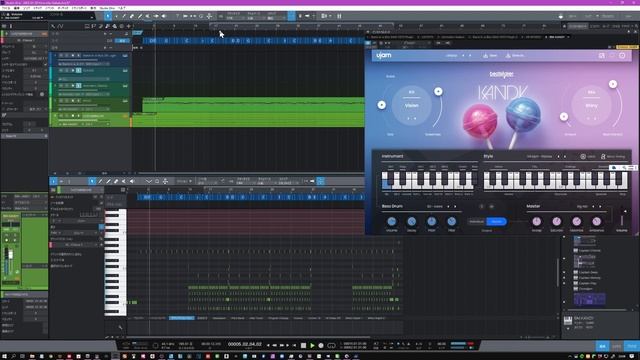Select next preset arrow in the ujam header
Viewport: 640px width, 360px height.
tap(470, 56)
